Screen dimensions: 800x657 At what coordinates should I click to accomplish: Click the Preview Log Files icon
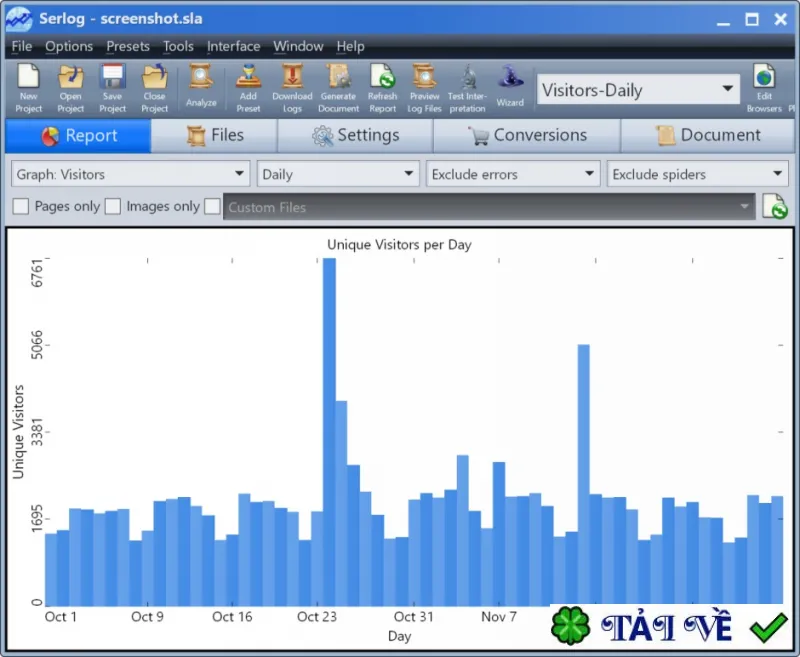pyautogui.click(x=424, y=77)
